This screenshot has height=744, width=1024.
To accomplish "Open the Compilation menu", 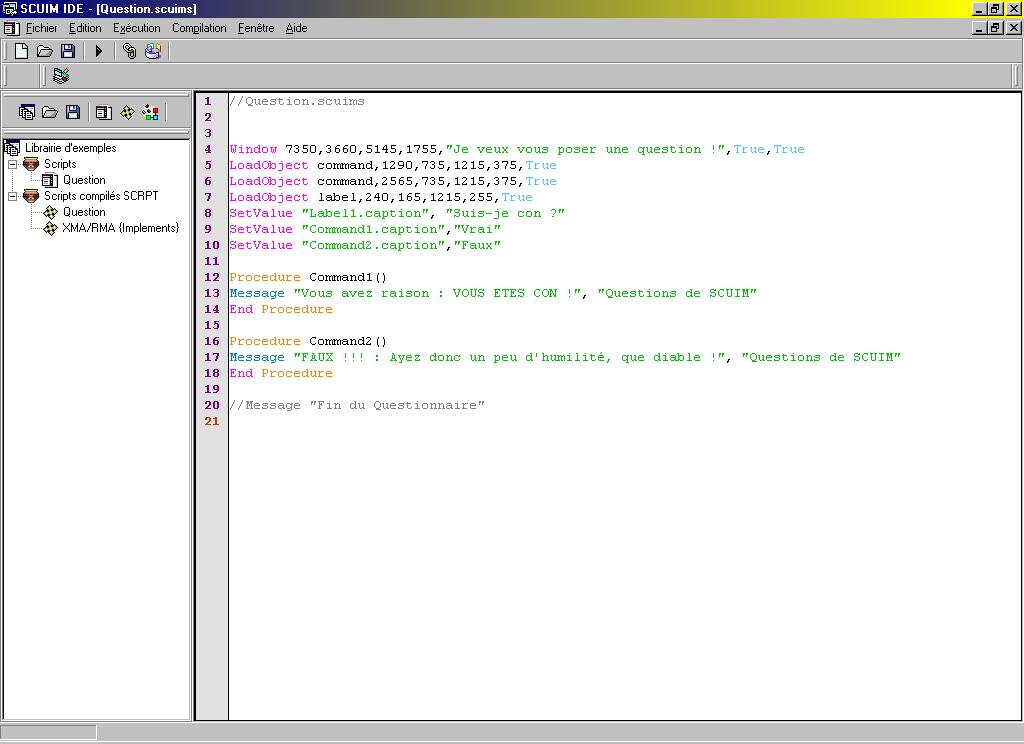I will click(199, 28).
